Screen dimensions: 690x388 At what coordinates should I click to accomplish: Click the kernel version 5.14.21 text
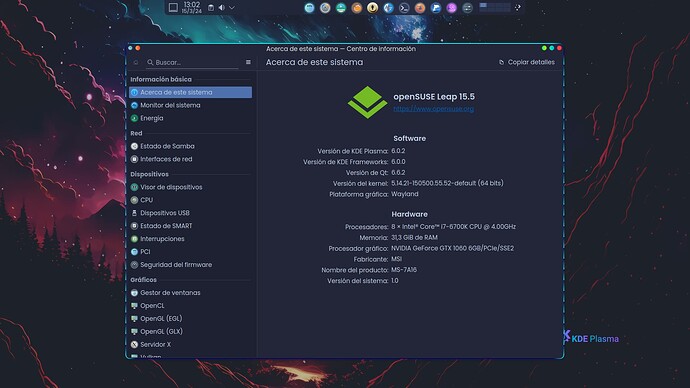447,183
